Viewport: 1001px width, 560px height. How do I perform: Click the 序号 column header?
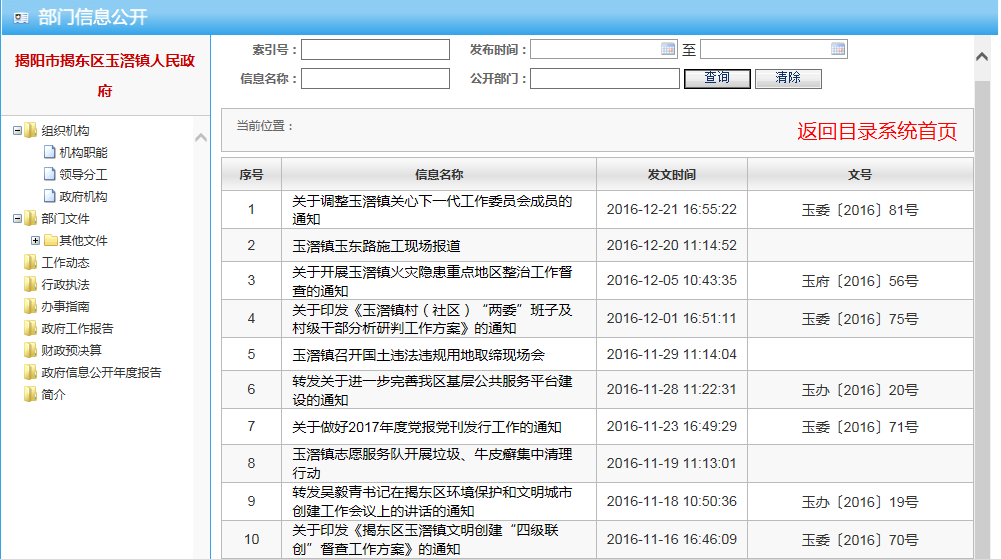[x=252, y=174]
